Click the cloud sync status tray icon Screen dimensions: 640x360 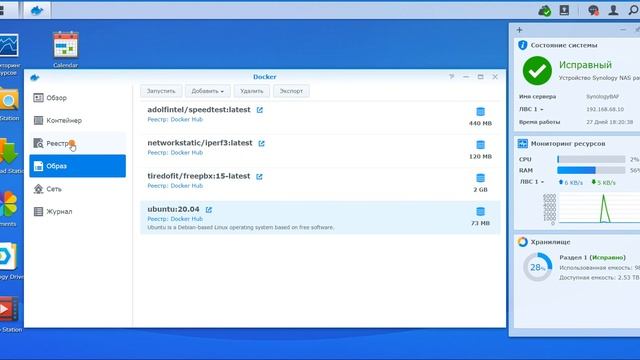tap(544, 11)
